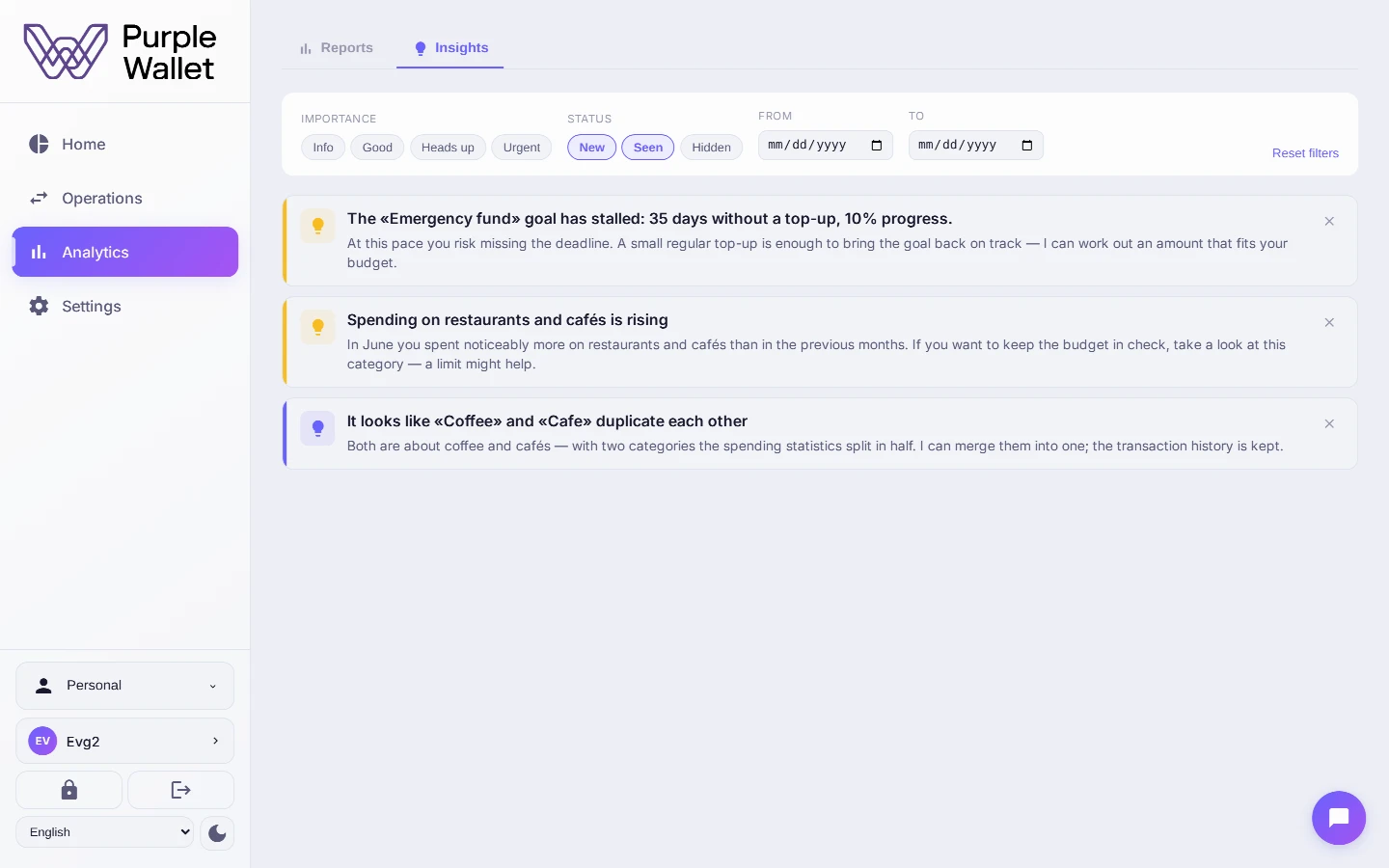1389x868 pixels.
Task: Open the Coffee and Cafe duplicate insight title
Action: 547,421
